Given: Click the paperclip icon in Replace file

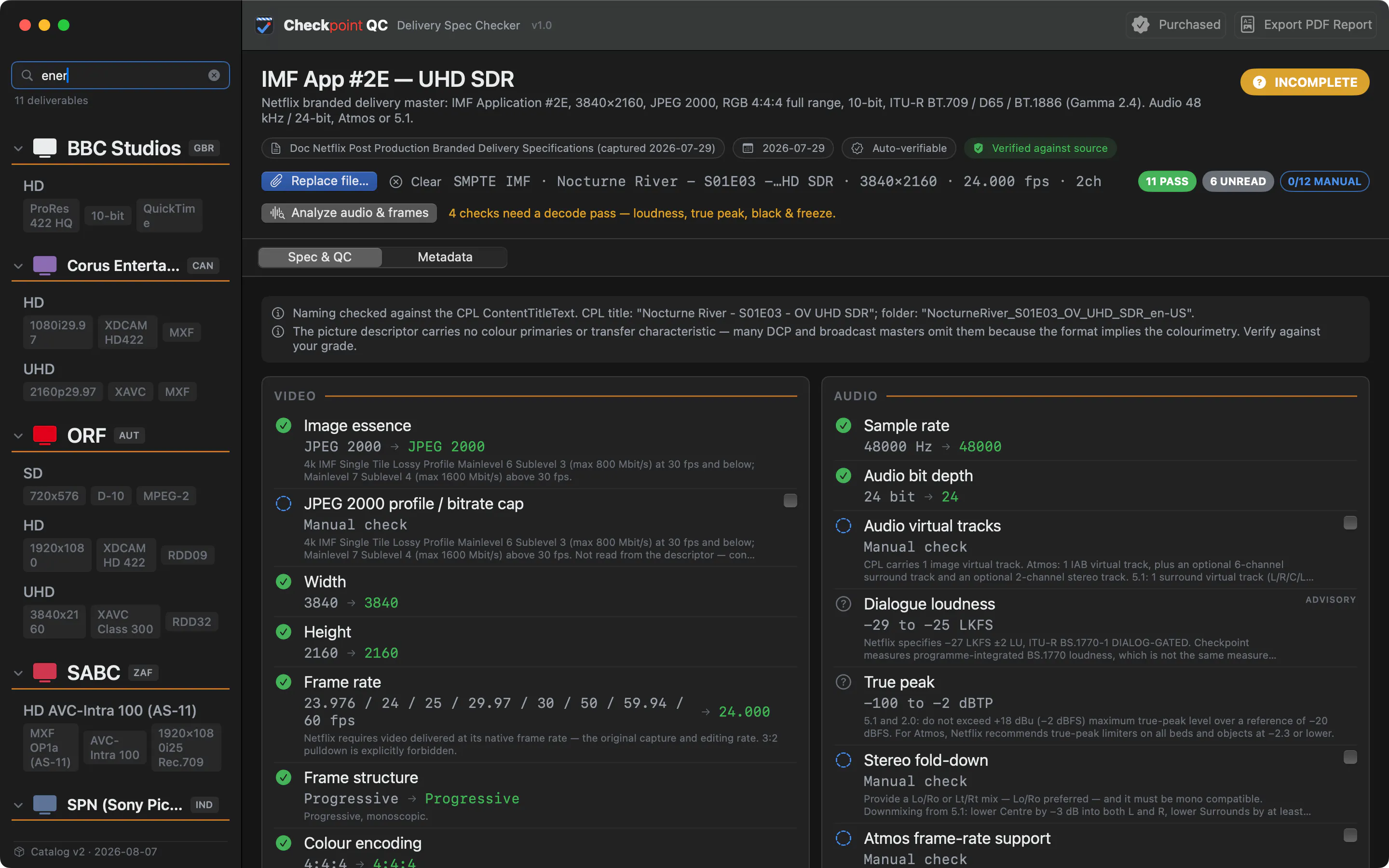Looking at the screenshot, I should click(x=277, y=181).
